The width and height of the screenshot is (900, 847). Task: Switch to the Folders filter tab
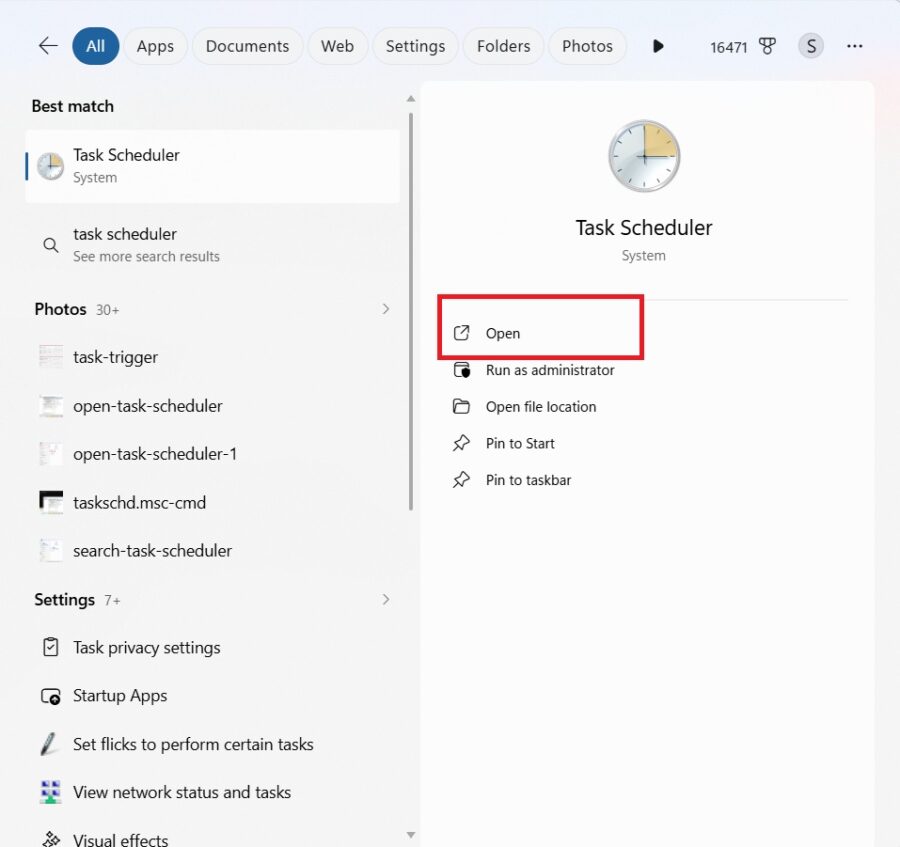[503, 46]
